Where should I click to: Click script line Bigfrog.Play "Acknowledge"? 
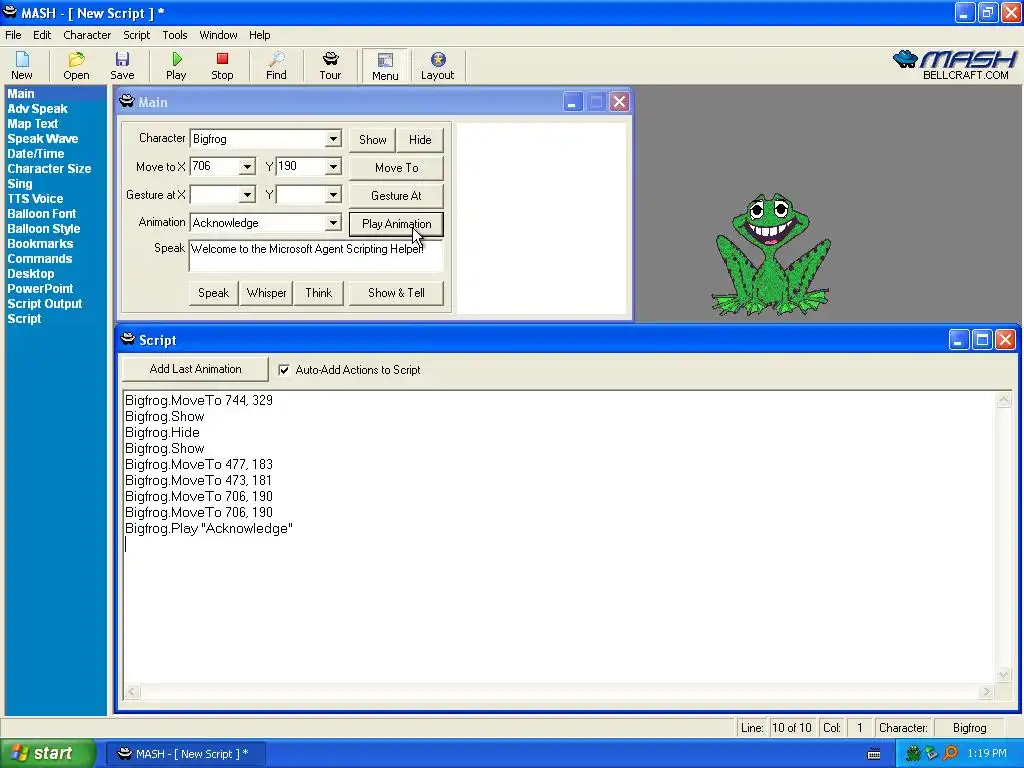[209, 529]
